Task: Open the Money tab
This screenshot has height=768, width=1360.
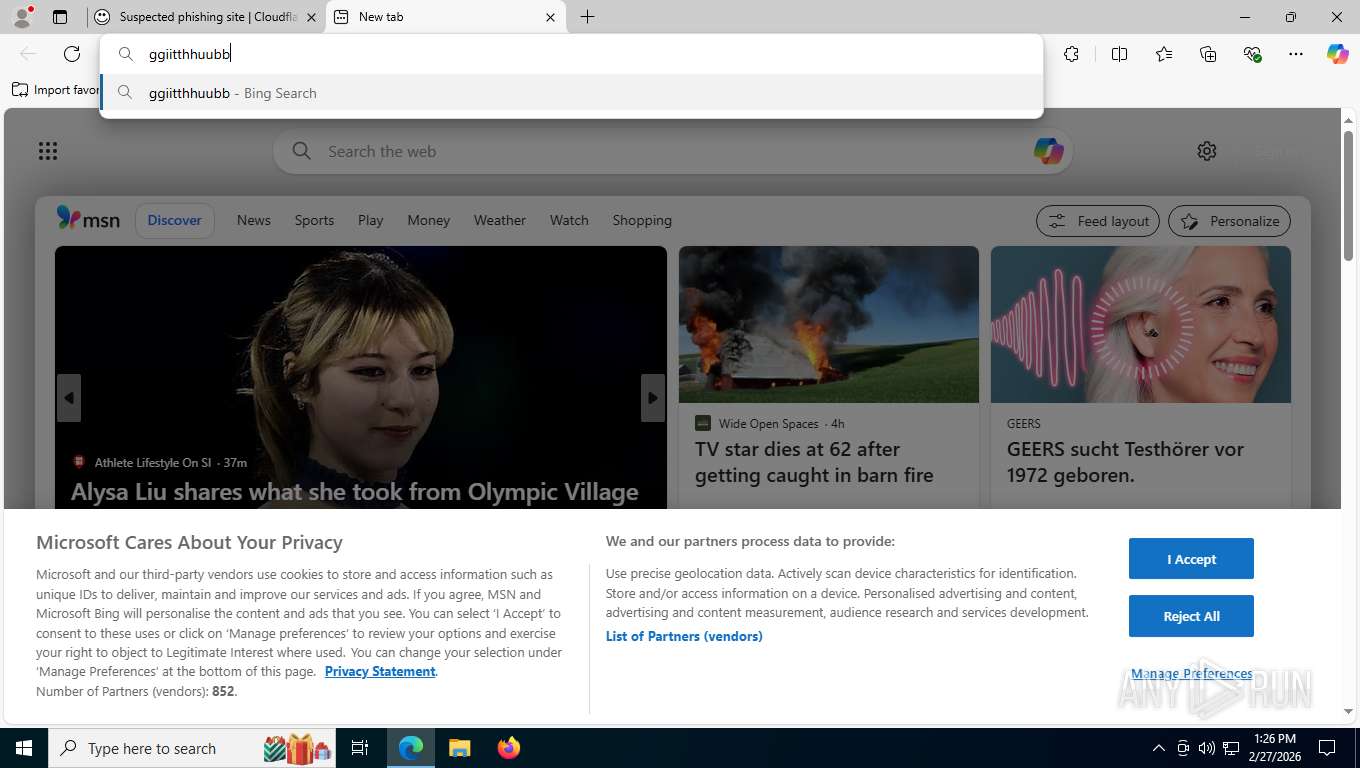Action: pos(428,220)
